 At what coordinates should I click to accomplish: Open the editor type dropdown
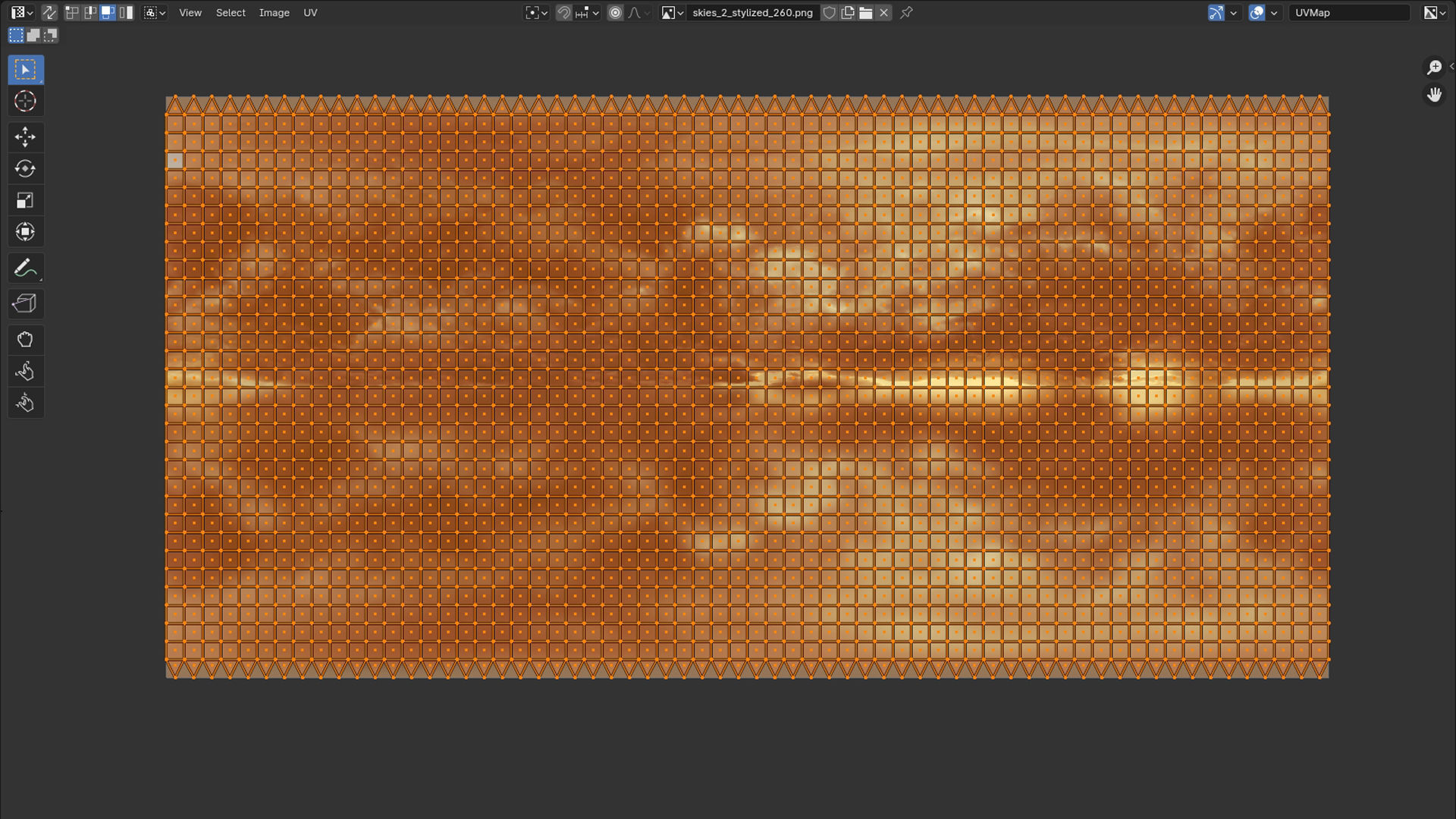22,12
